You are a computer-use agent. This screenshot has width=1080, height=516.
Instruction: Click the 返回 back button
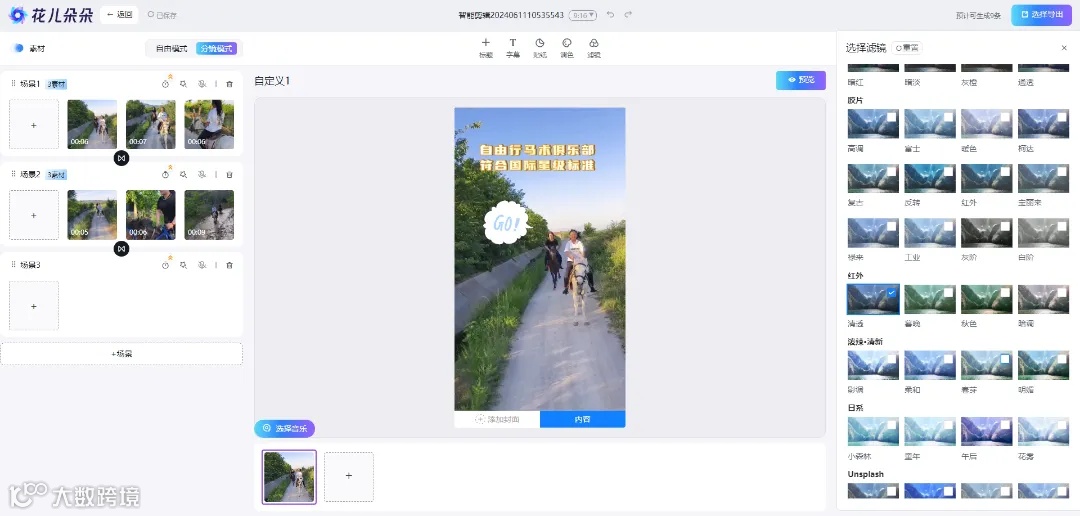(x=119, y=14)
